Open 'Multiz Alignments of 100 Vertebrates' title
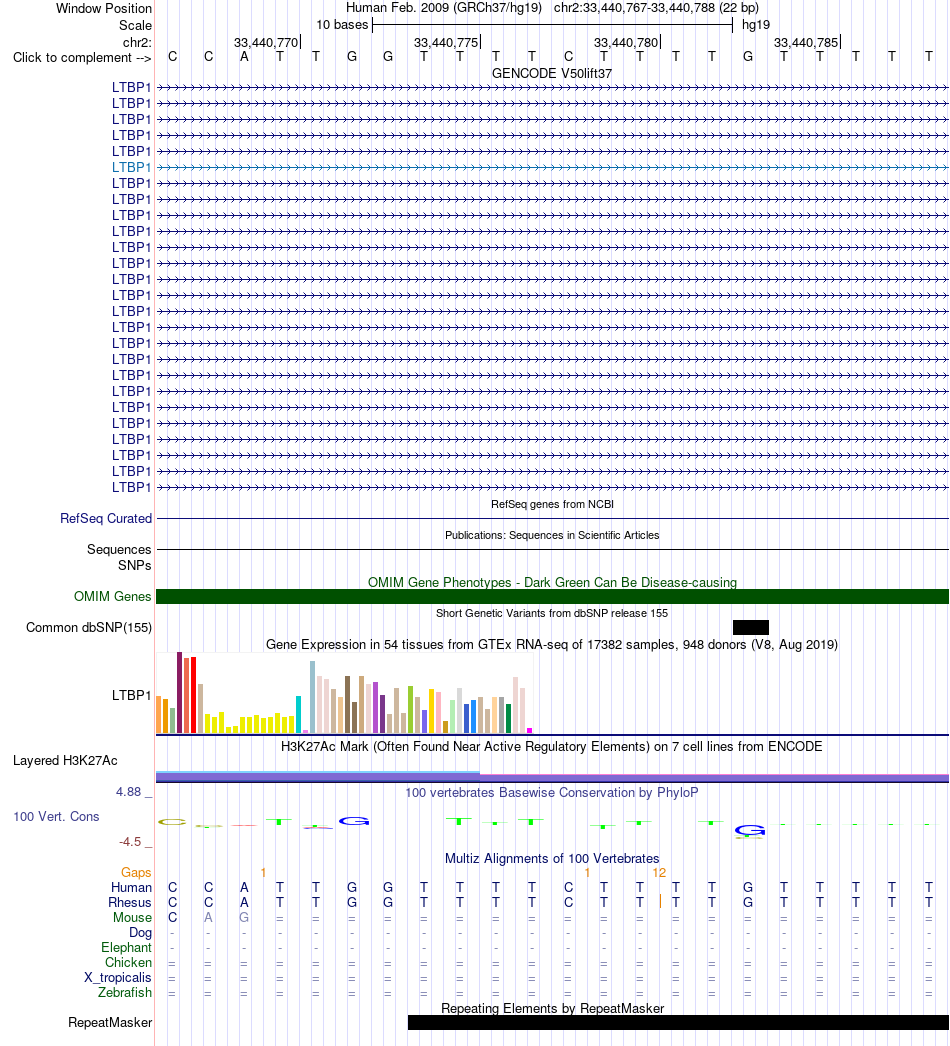Screen dimensions: 950x1046 pyautogui.click(x=552, y=859)
